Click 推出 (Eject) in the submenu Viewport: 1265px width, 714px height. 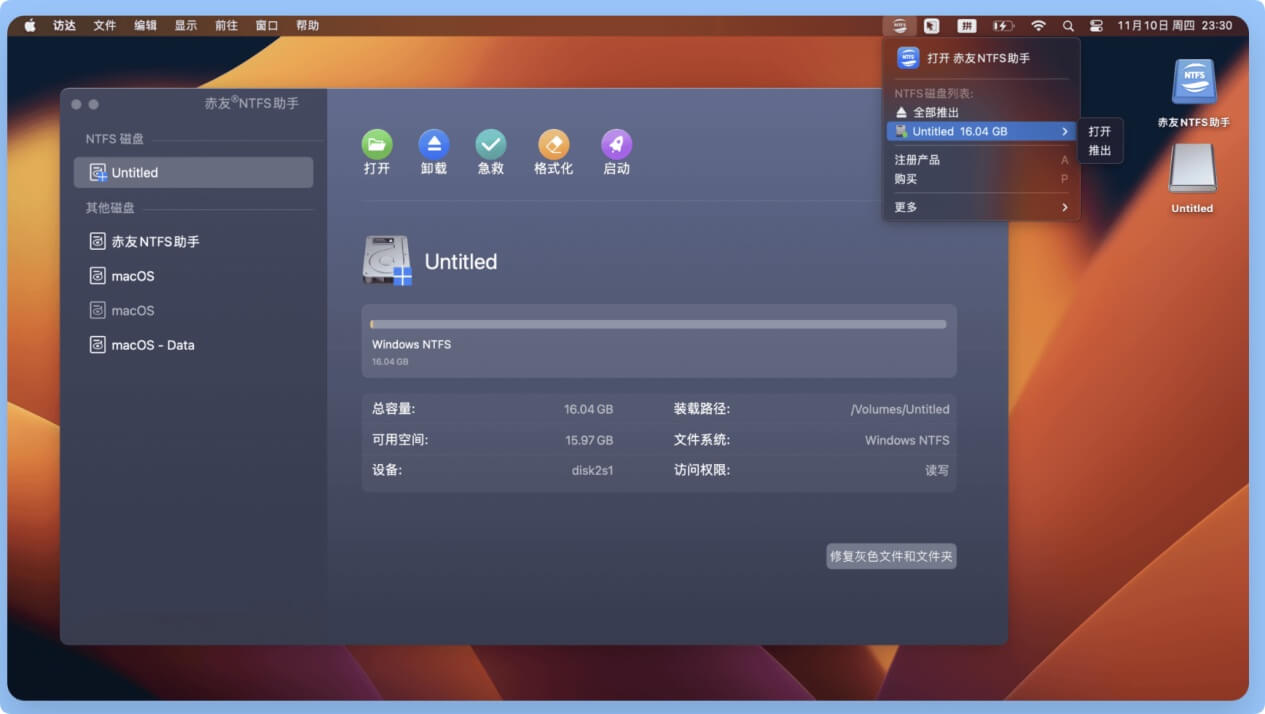[x=1100, y=150]
